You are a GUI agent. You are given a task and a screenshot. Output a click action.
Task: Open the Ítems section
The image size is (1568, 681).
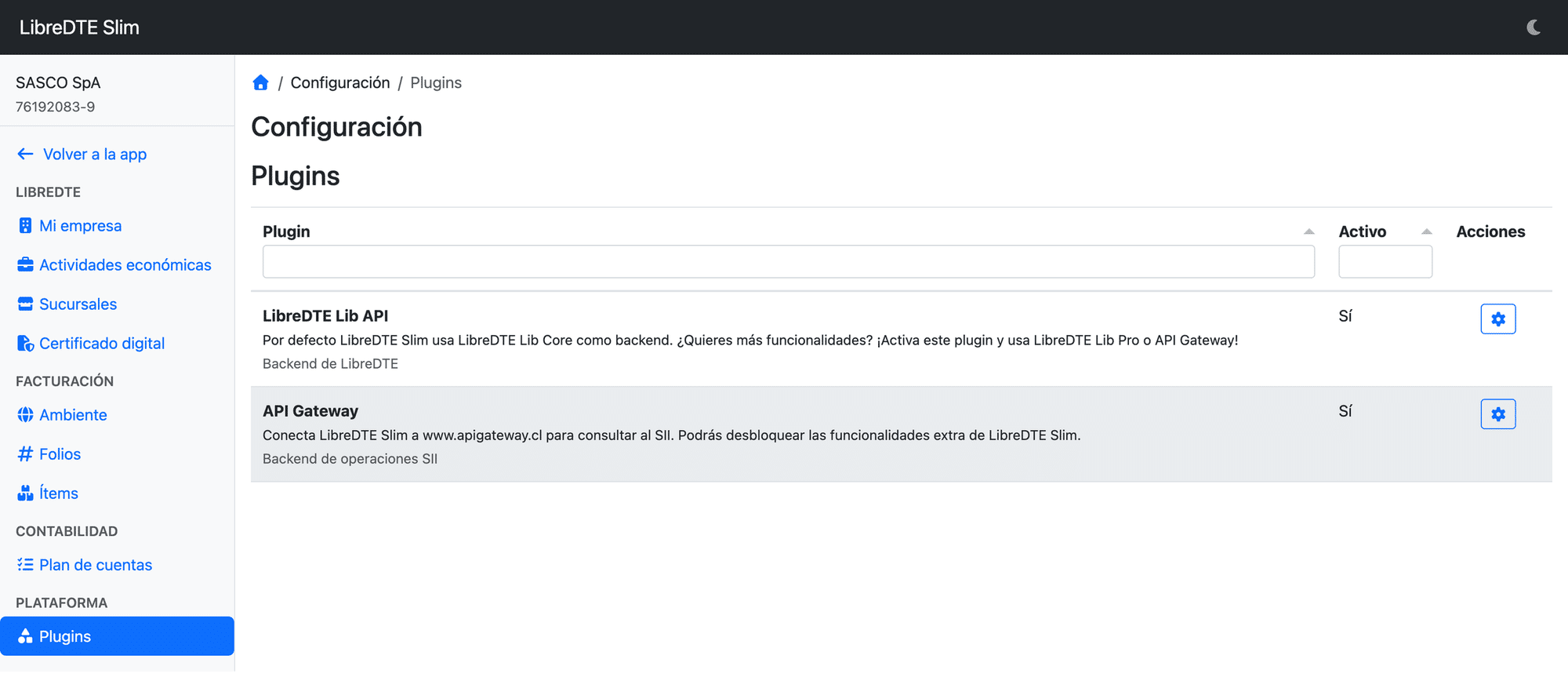59,493
